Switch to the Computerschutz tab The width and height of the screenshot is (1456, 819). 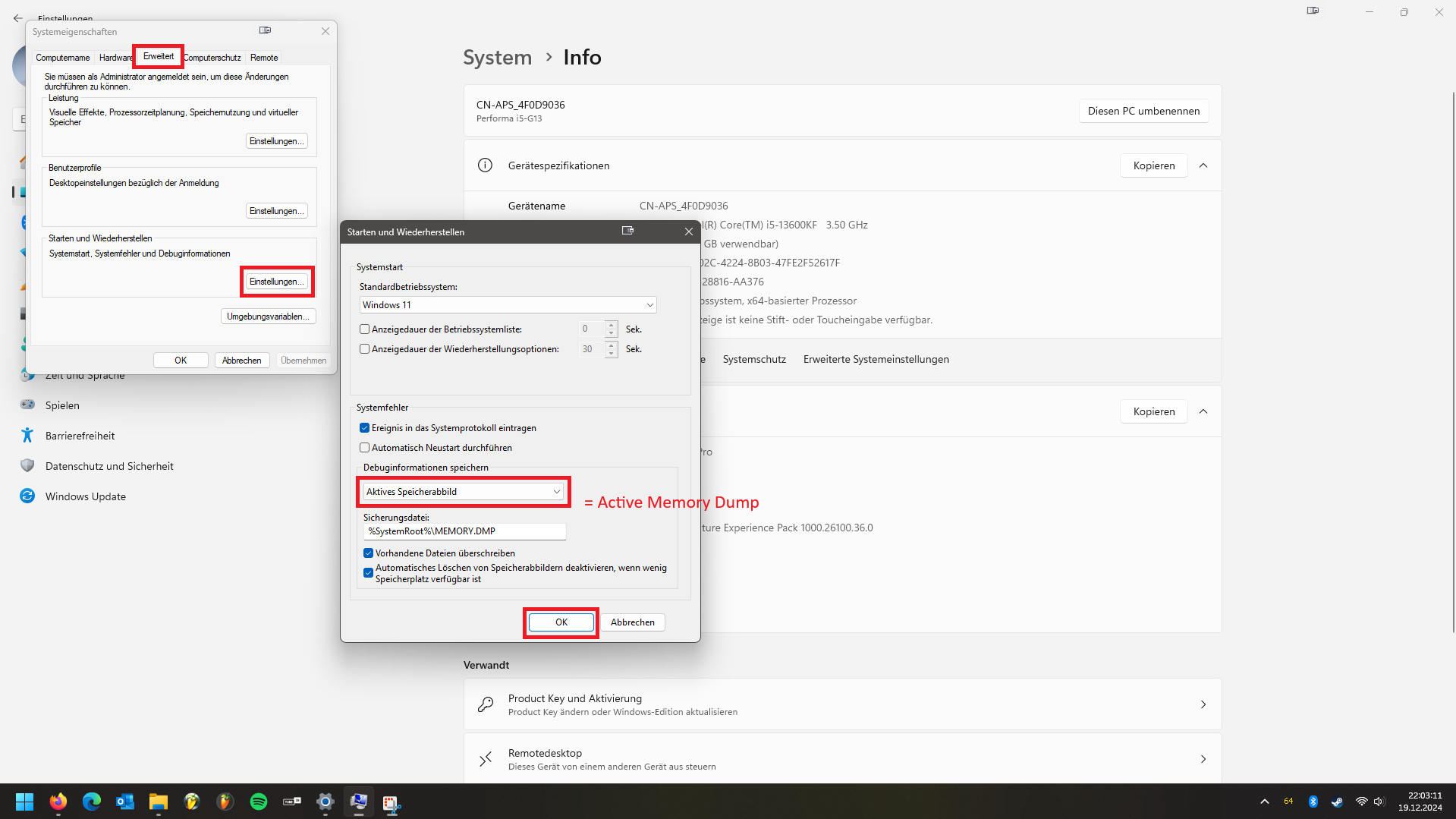coord(213,58)
